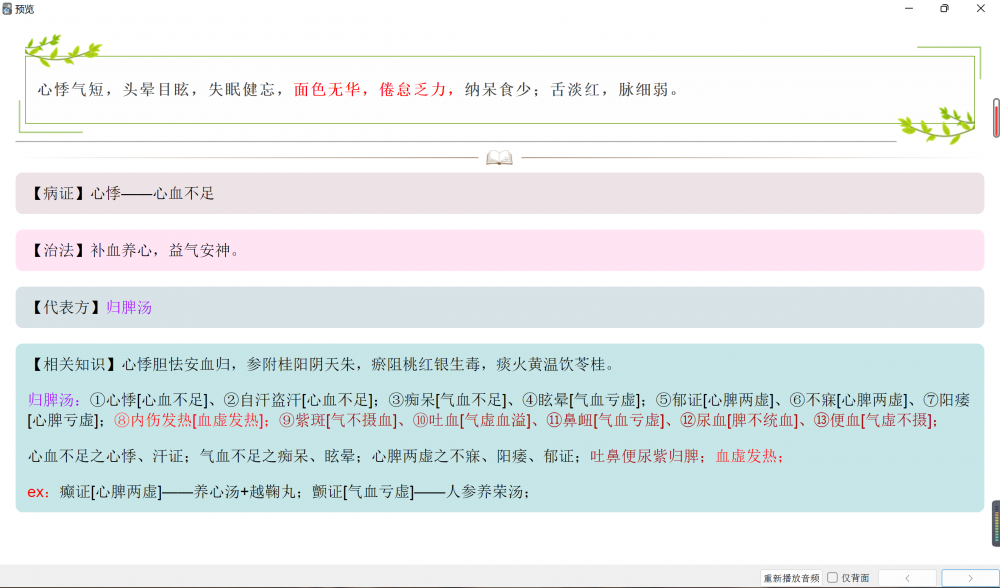Minimize the 预览 window
The width and height of the screenshot is (1000, 588).
tap(909, 8)
